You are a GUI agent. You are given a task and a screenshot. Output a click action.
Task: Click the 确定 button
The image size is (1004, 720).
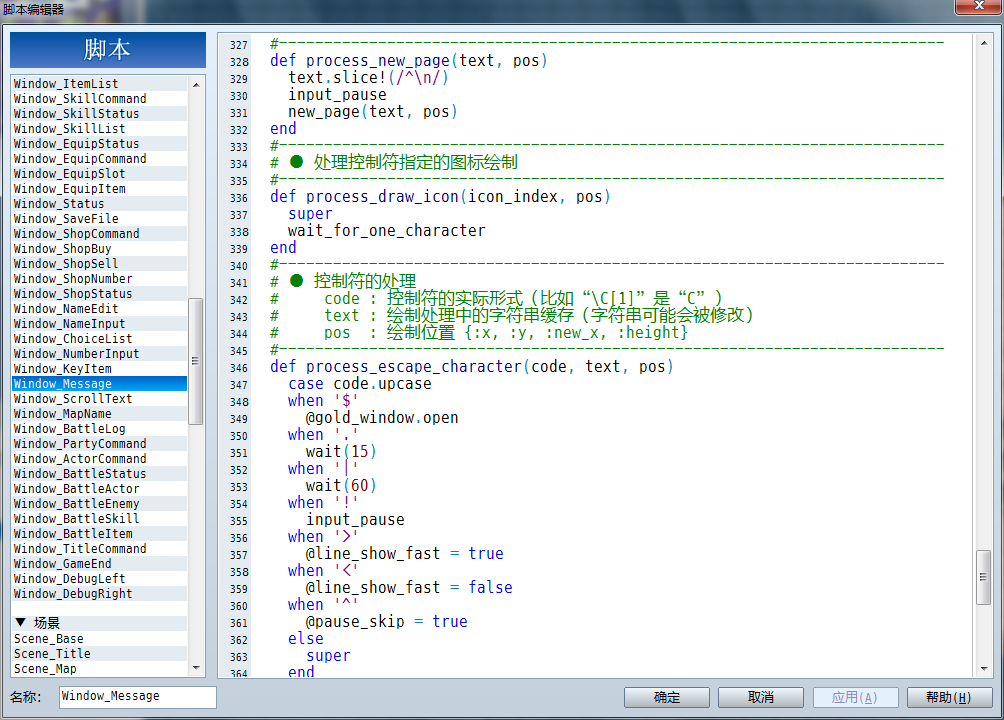667,697
